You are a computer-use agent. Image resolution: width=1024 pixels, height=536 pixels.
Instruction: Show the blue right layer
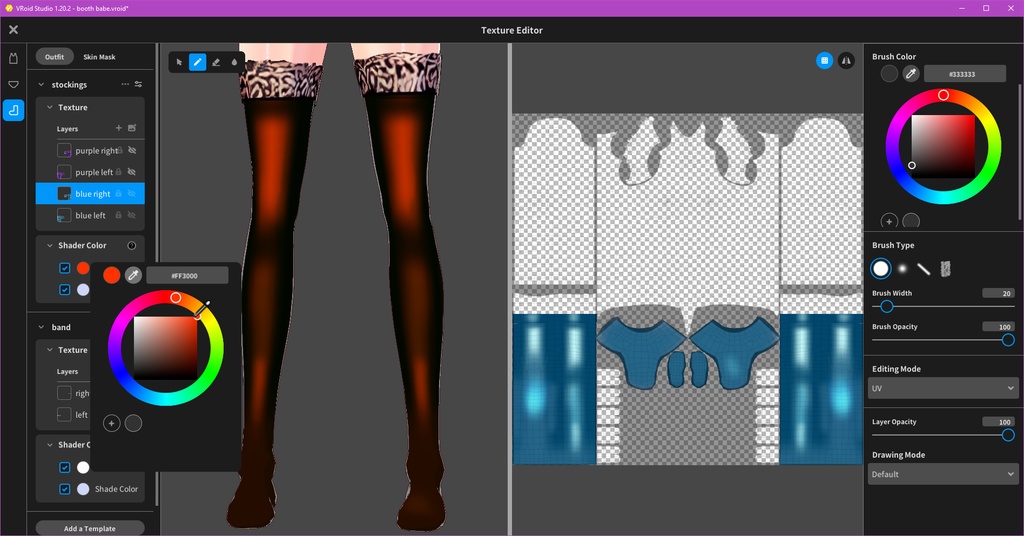pos(132,194)
